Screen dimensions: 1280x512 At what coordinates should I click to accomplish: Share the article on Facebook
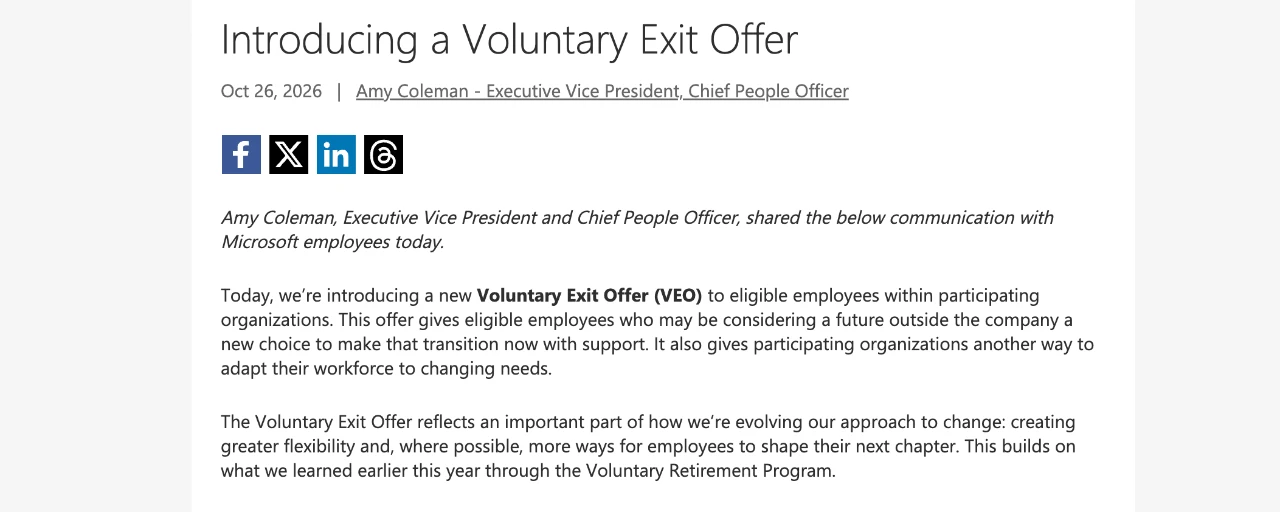(241, 155)
